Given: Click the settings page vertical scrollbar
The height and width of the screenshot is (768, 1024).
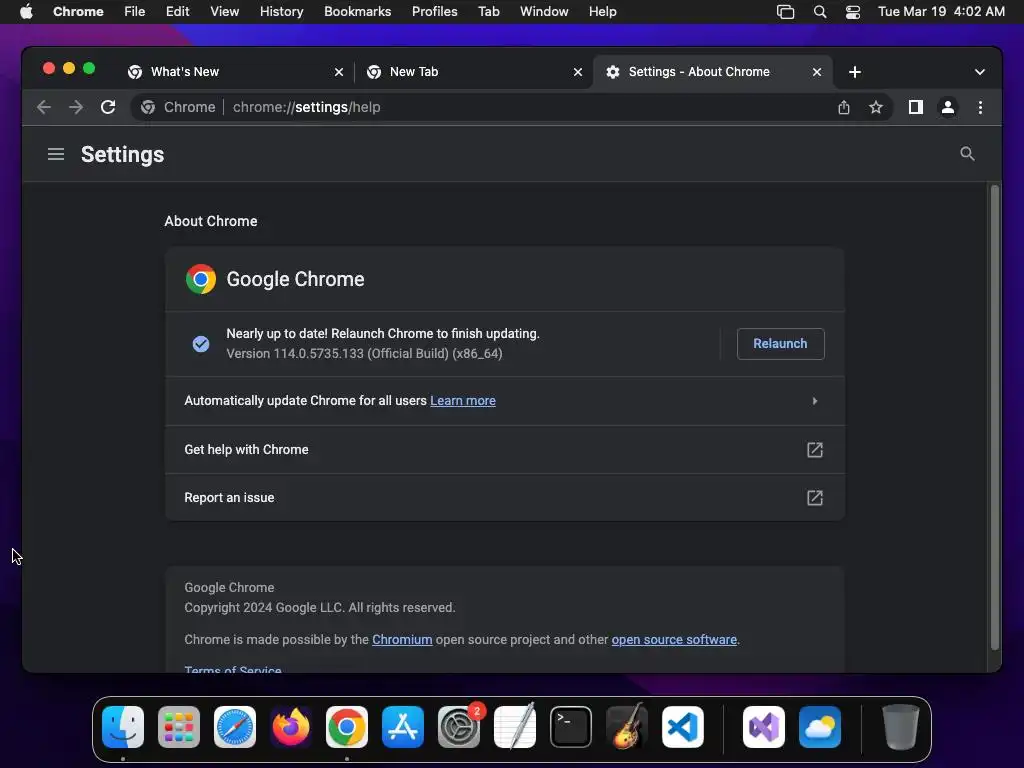Looking at the screenshot, I should (995, 418).
